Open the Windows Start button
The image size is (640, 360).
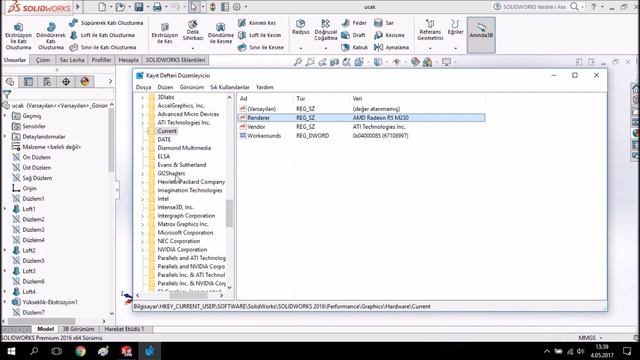[11, 351]
